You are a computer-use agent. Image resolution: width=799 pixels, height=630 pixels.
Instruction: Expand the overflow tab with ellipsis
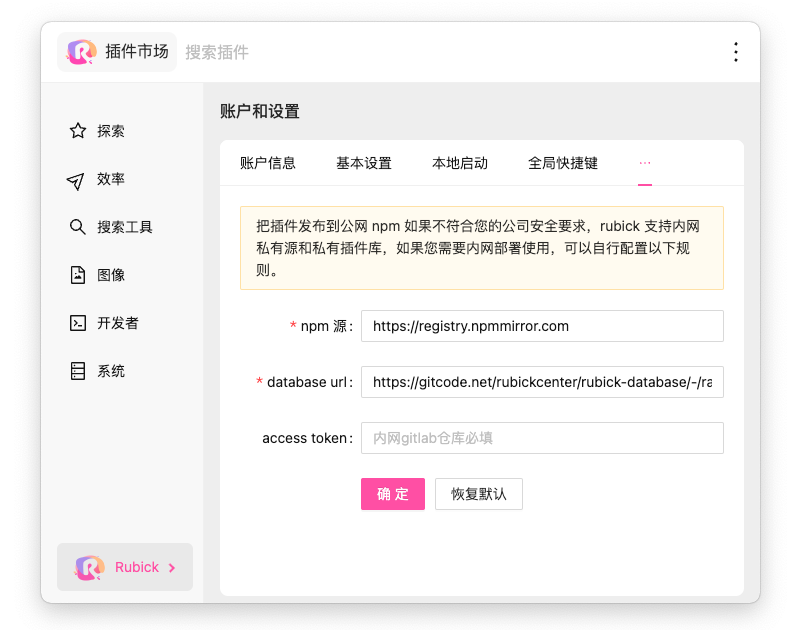click(x=645, y=163)
